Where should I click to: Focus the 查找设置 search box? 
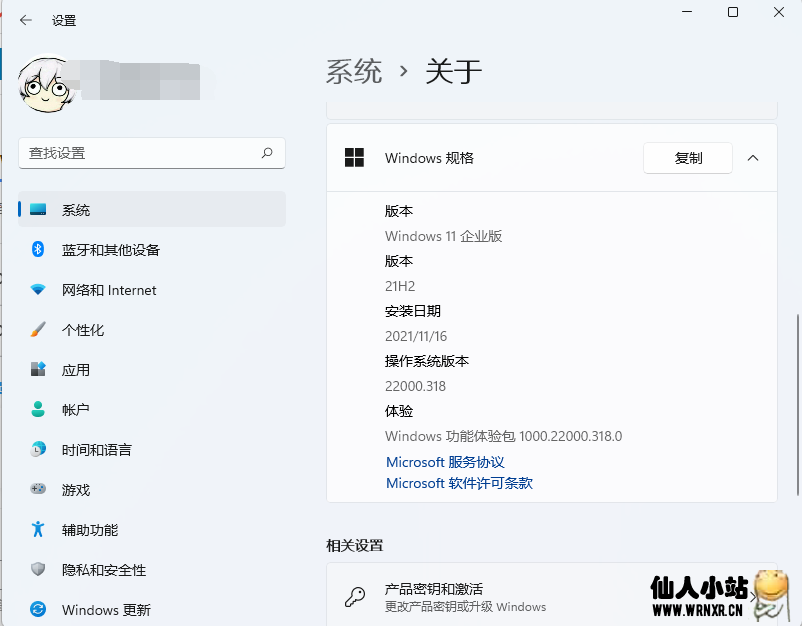152,153
